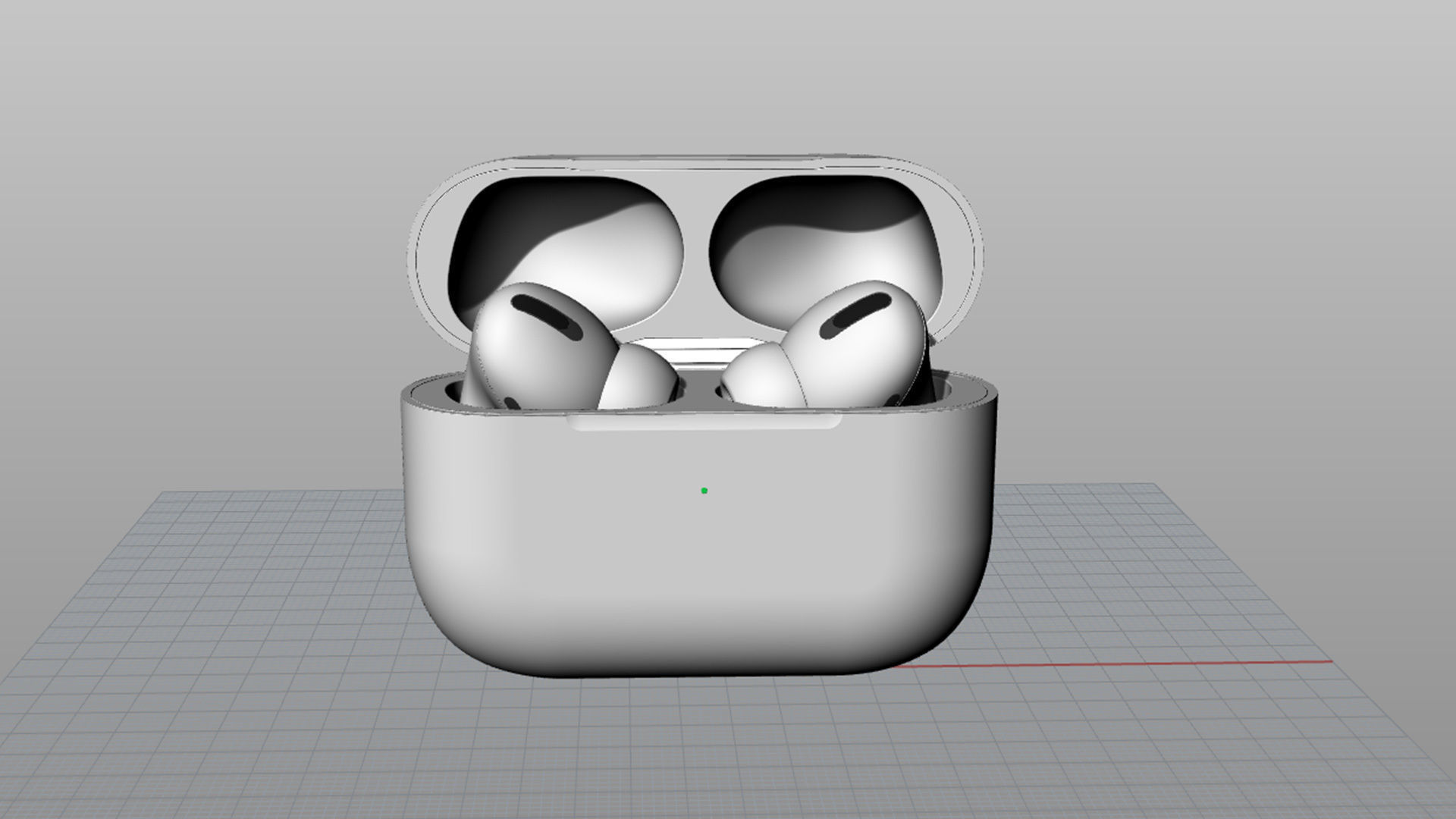Click the red X-axis line on the grid
The image size is (1456, 819).
(x=1137, y=664)
